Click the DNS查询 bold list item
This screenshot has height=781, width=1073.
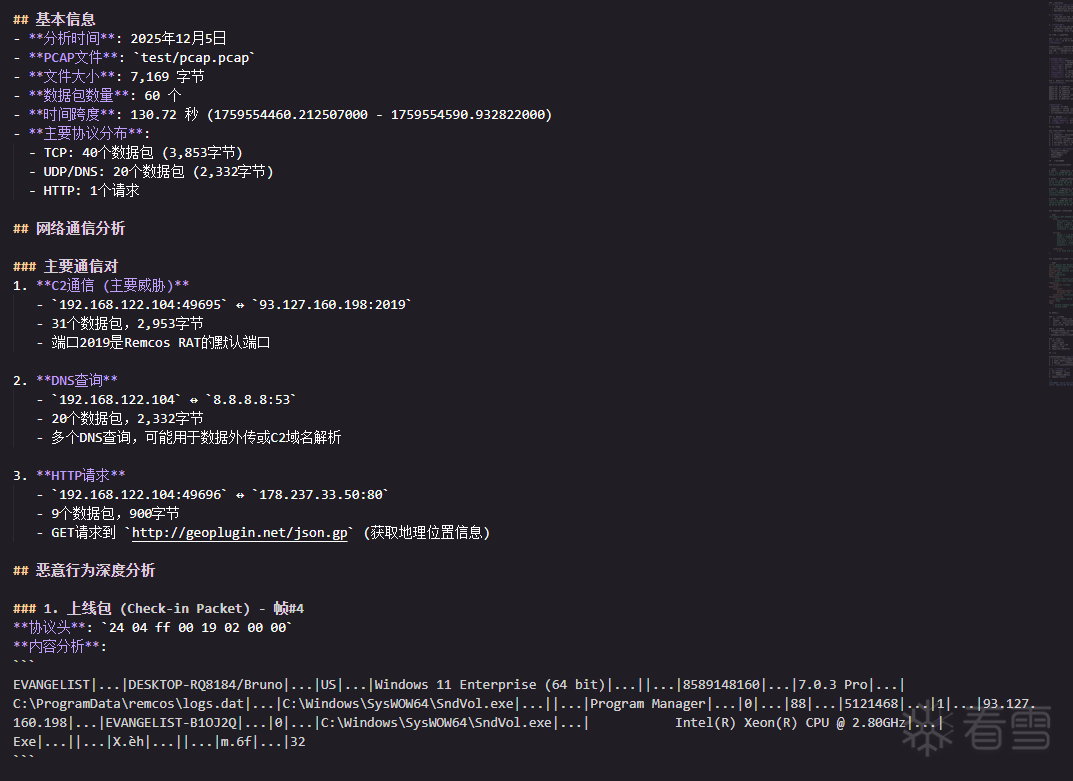point(77,381)
